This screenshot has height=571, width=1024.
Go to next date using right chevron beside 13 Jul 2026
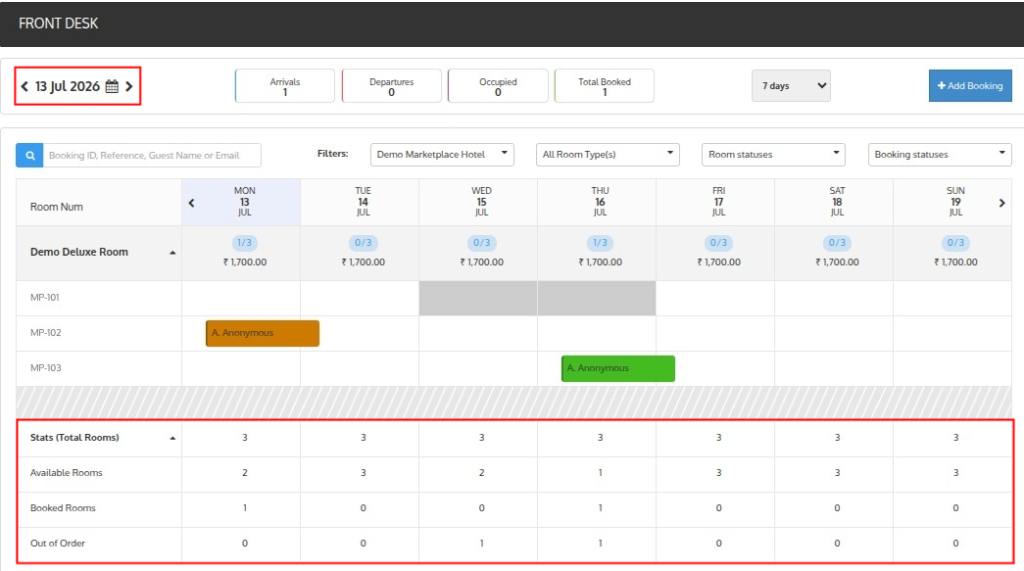coord(129,86)
